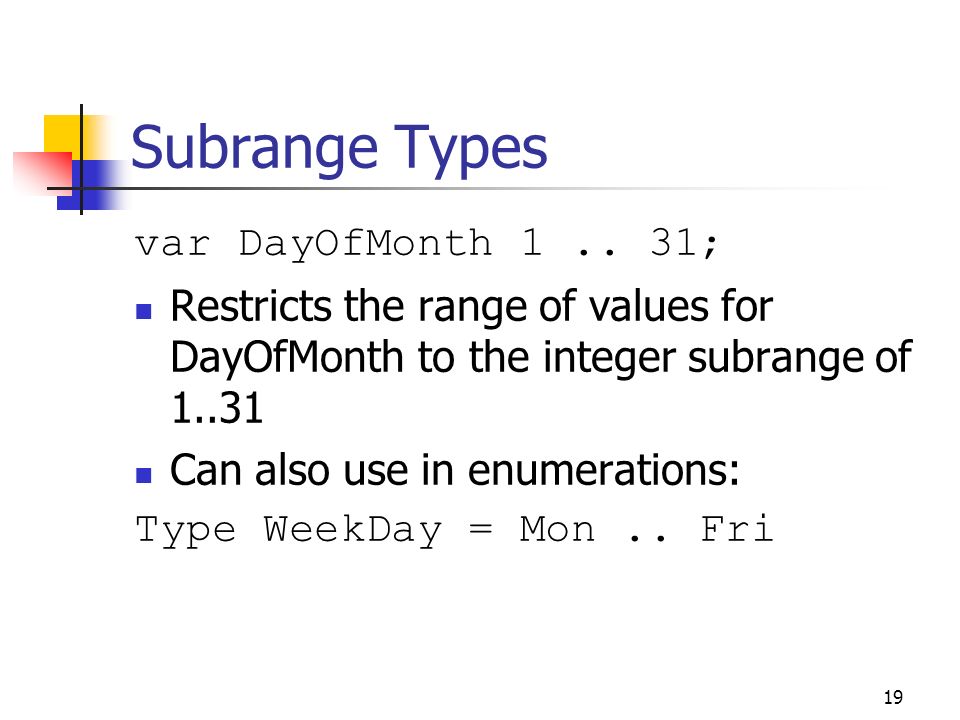The height and width of the screenshot is (720, 960).
Task: Click 'Fri' in the WeekDay code line
Action: click(x=737, y=529)
